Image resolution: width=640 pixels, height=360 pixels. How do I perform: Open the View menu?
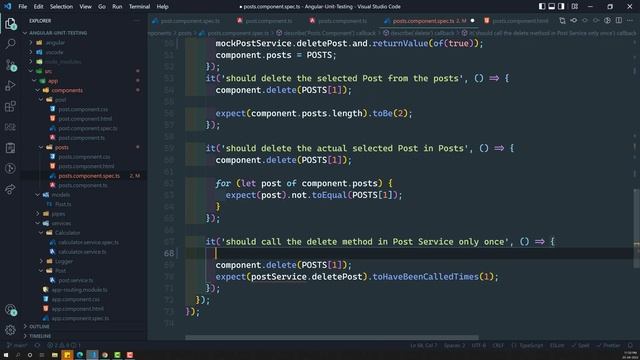tap(85, 7)
